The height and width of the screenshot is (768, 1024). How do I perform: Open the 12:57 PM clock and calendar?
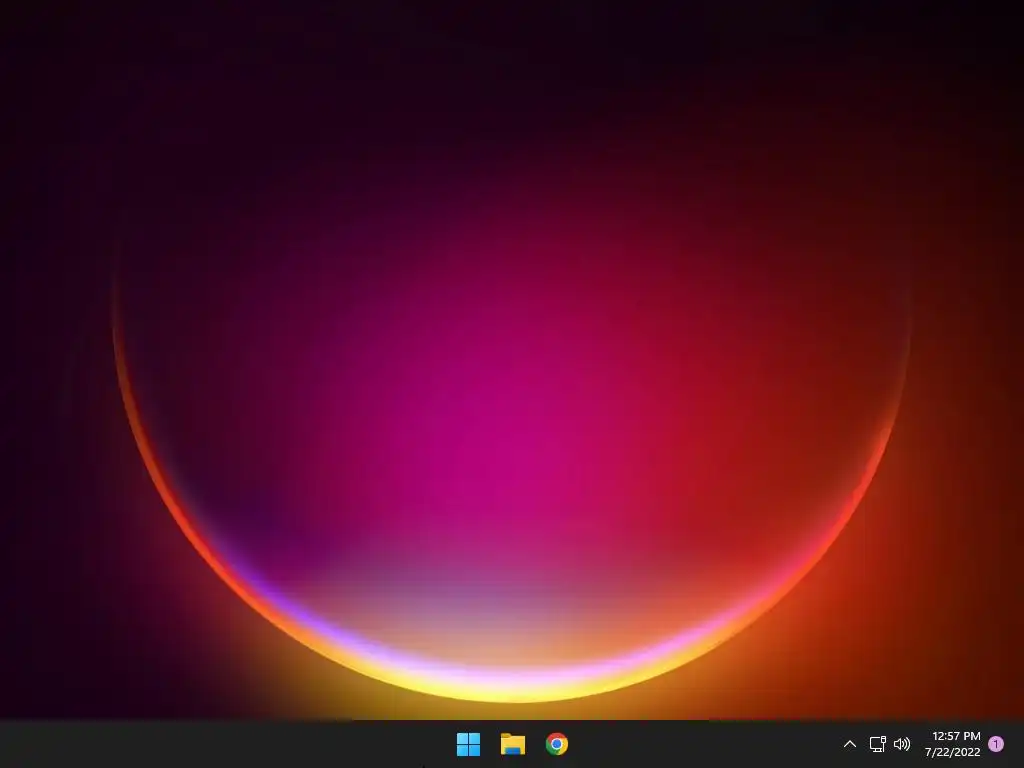point(953,744)
